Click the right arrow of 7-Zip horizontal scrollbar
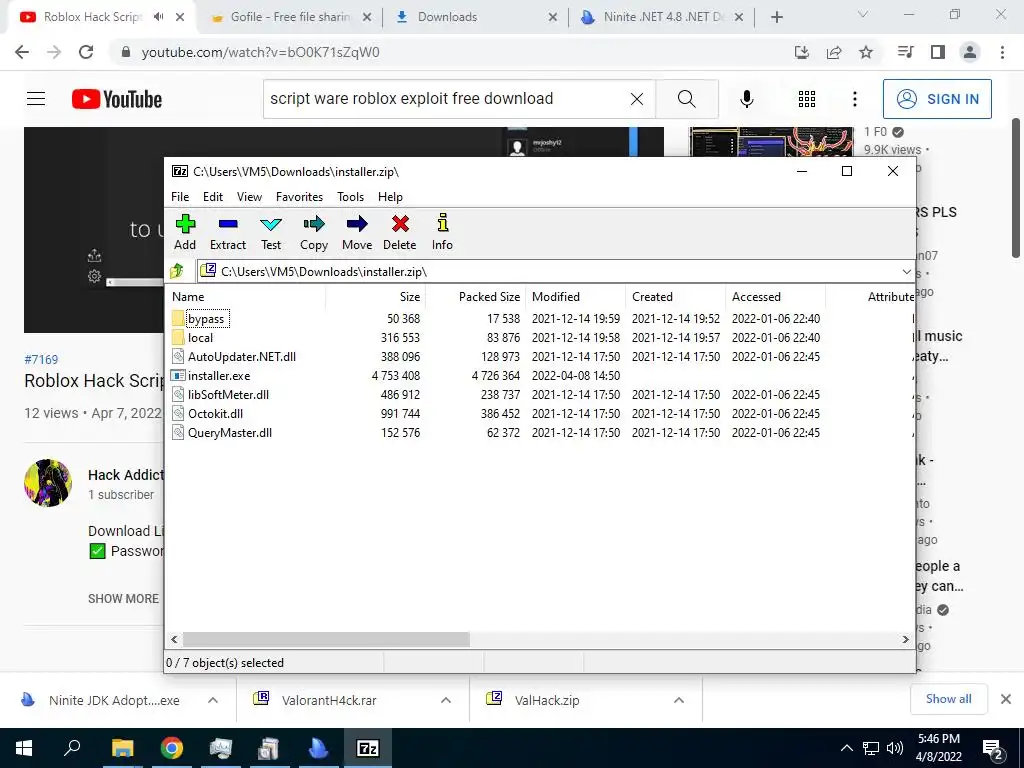Viewport: 1024px width, 768px height. click(905, 639)
